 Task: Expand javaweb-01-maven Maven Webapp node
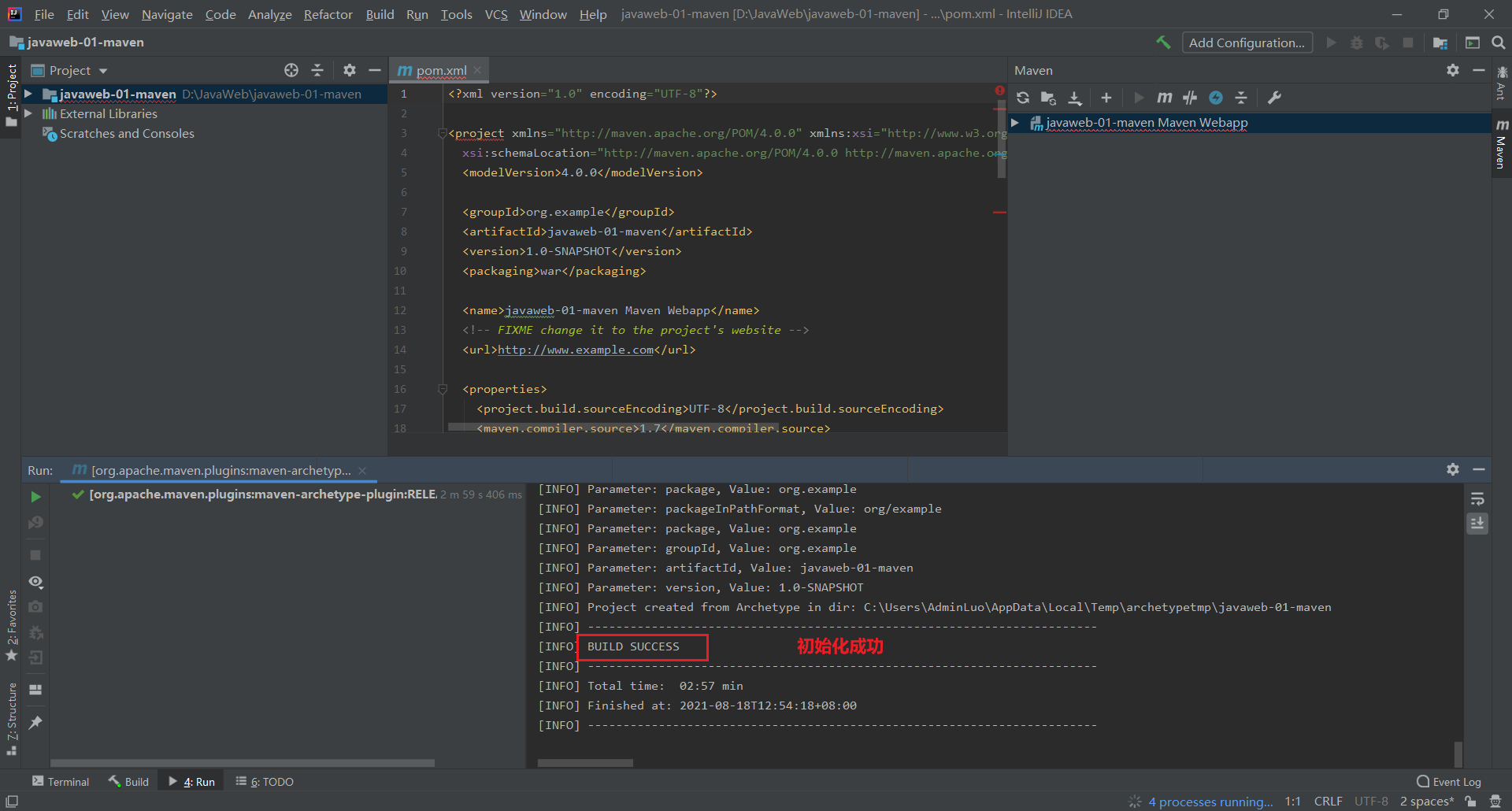[1015, 123]
